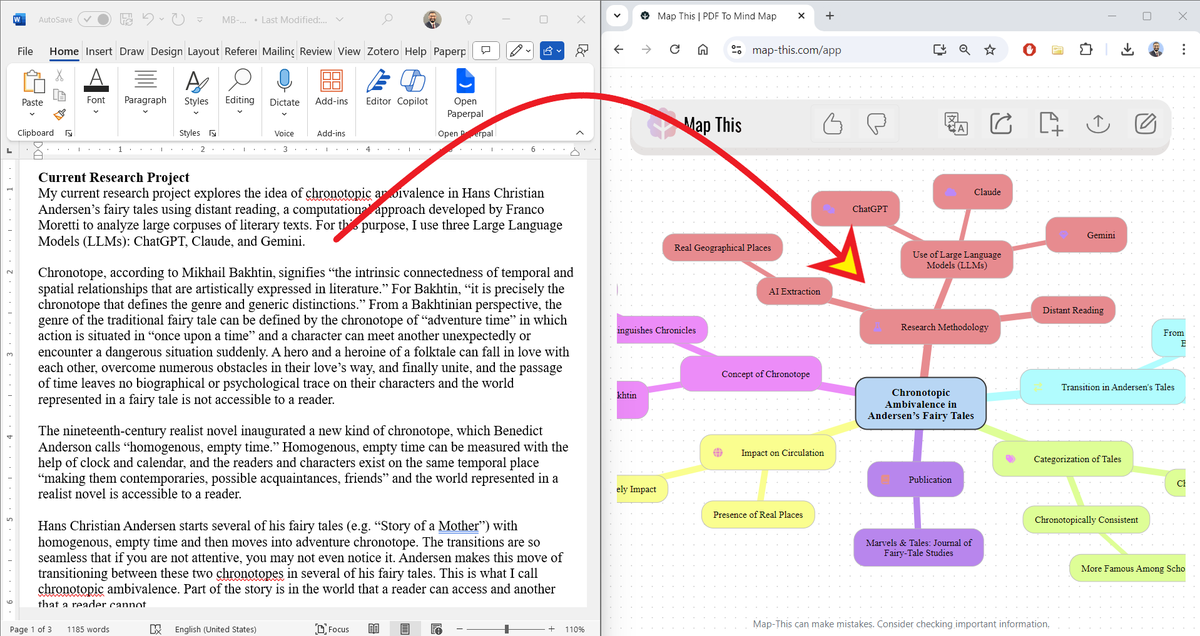Switch to the Layout ribbon tab

(203, 51)
